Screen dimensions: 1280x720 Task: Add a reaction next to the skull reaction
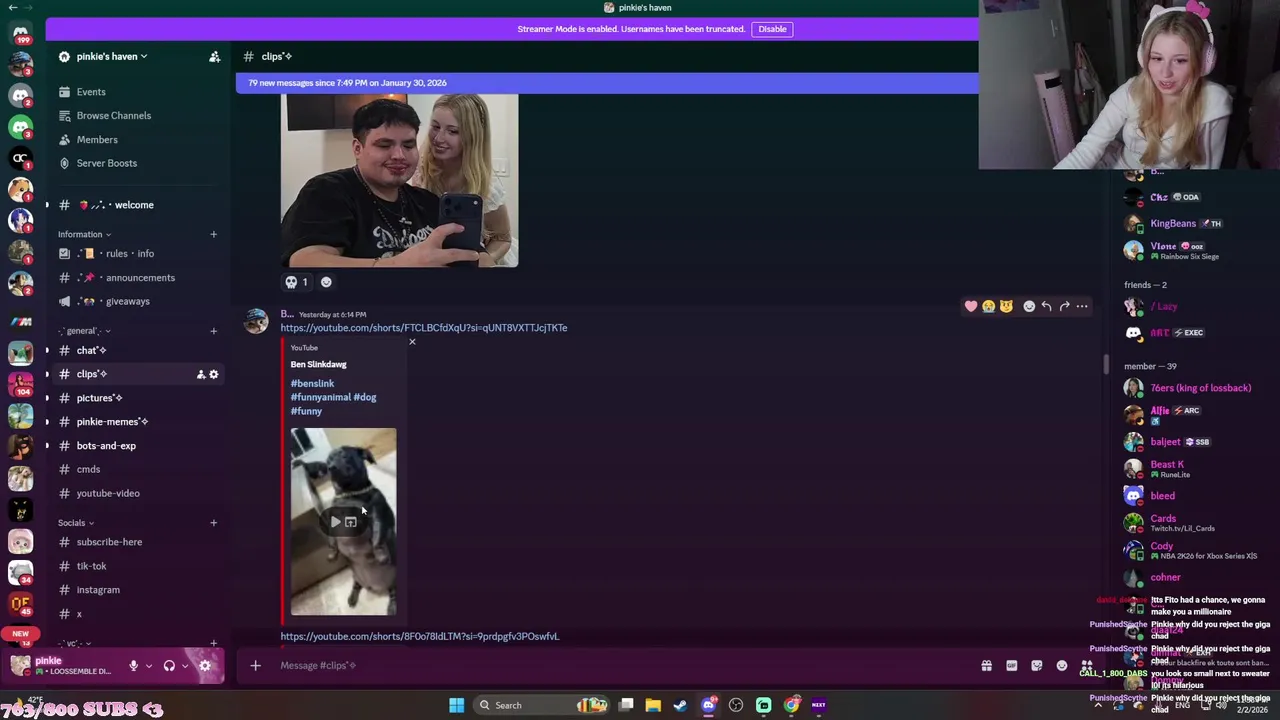(326, 282)
